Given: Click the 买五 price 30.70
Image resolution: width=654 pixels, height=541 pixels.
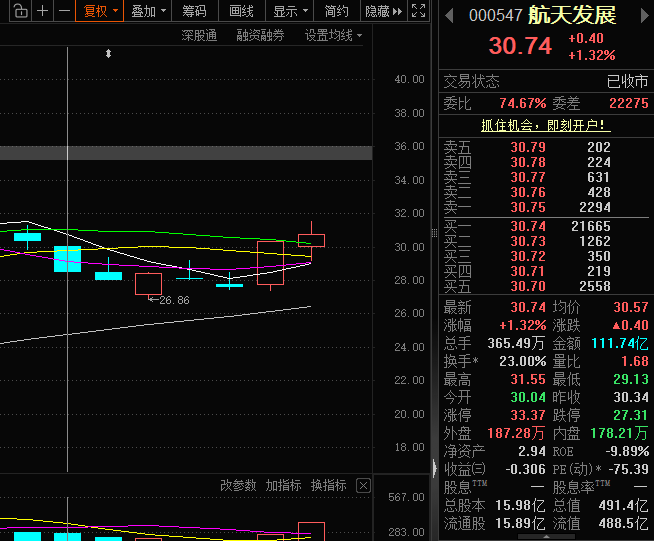Looking at the screenshot, I should 528,286.
